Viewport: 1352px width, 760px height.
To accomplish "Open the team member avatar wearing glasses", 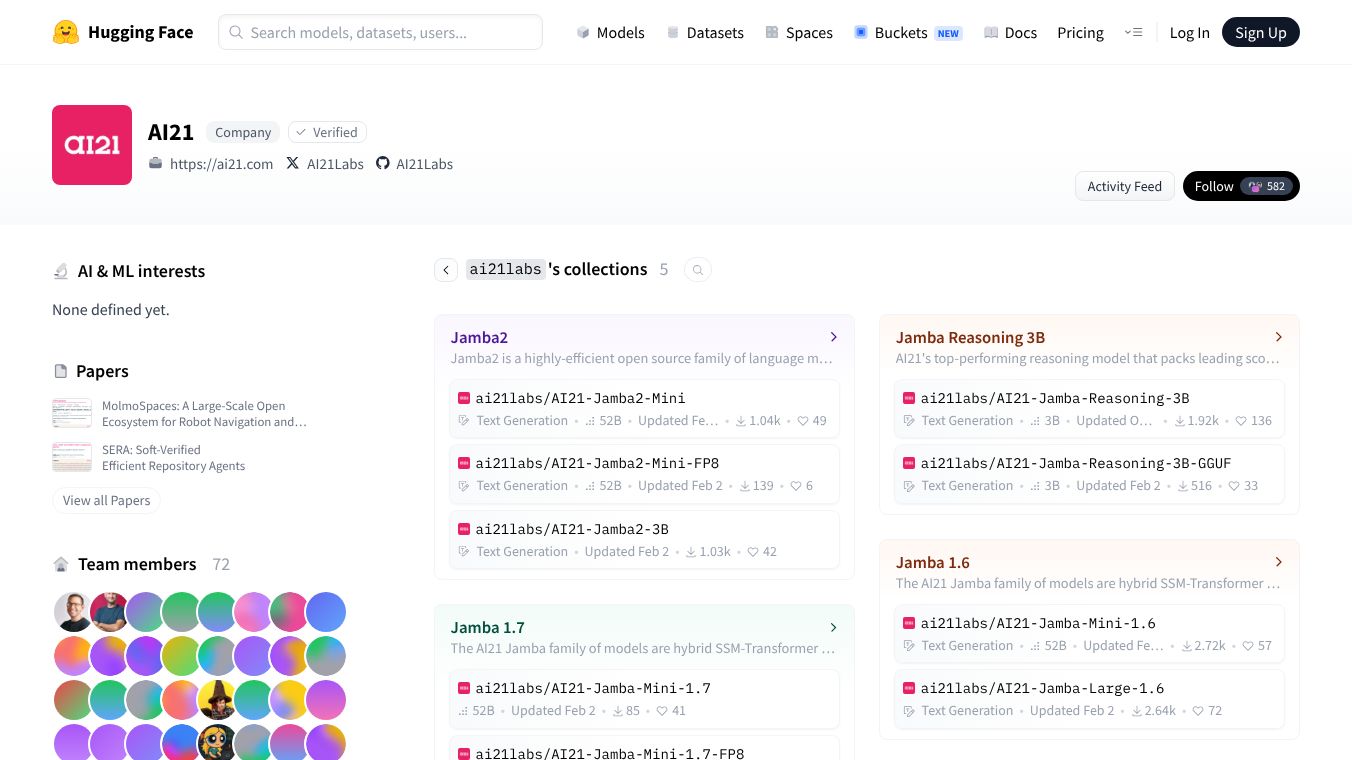I will pos(73,612).
